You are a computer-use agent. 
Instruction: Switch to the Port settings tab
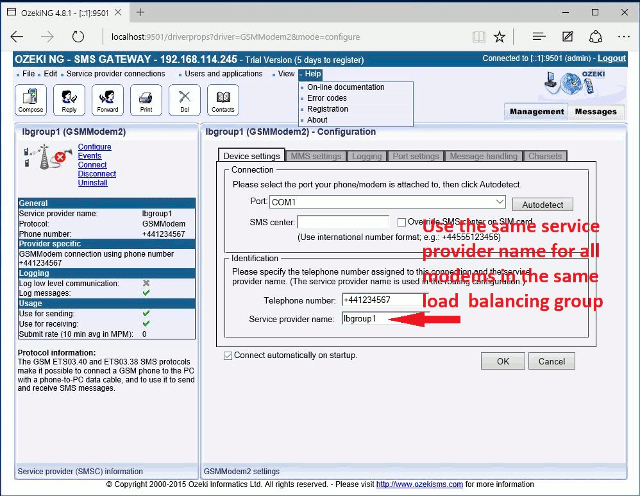click(x=416, y=156)
